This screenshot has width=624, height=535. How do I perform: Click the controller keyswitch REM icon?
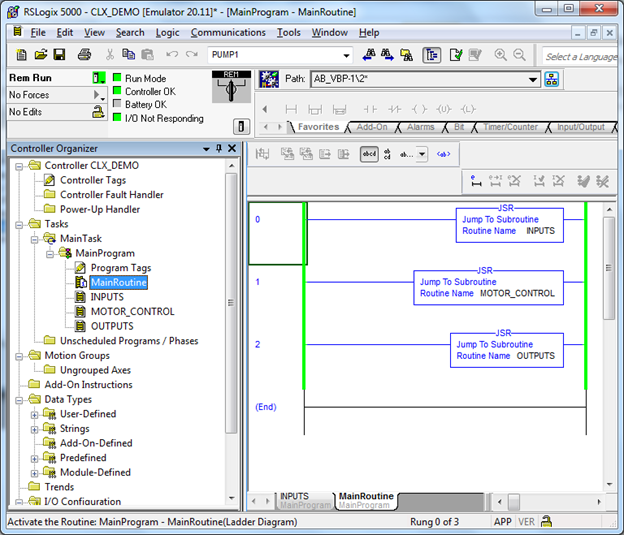[x=231, y=89]
